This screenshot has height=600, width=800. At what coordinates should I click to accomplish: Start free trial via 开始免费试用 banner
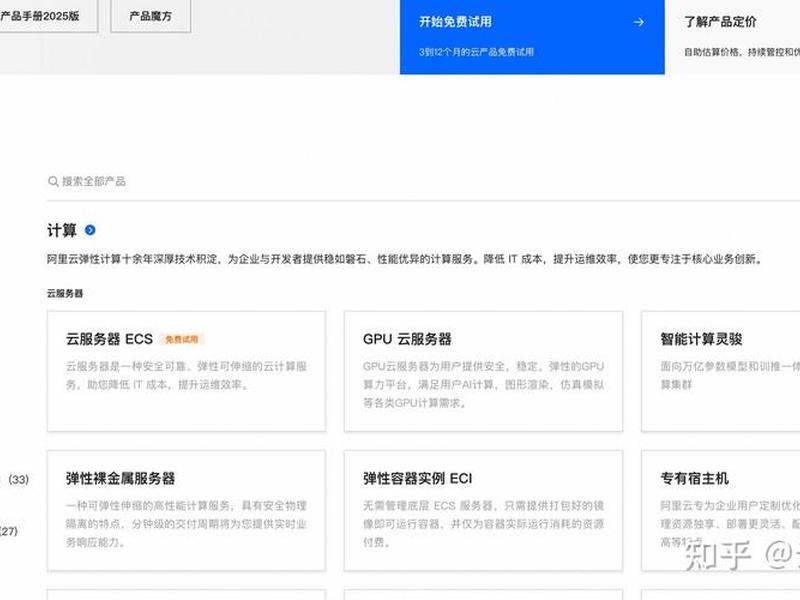(x=532, y=37)
